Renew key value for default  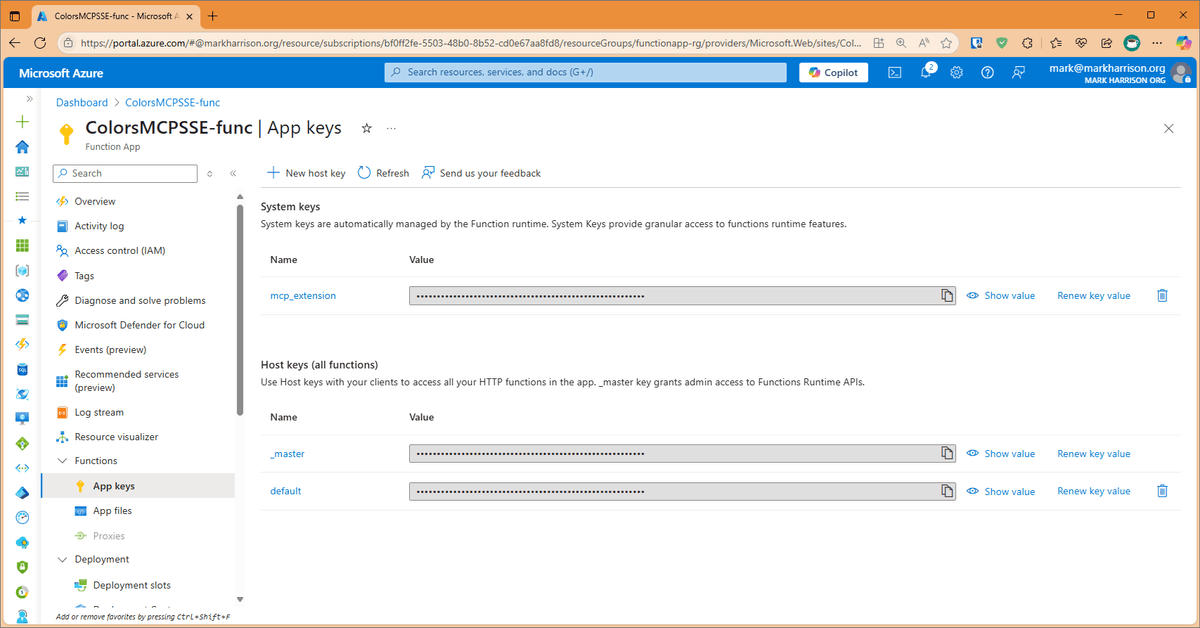(1094, 491)
